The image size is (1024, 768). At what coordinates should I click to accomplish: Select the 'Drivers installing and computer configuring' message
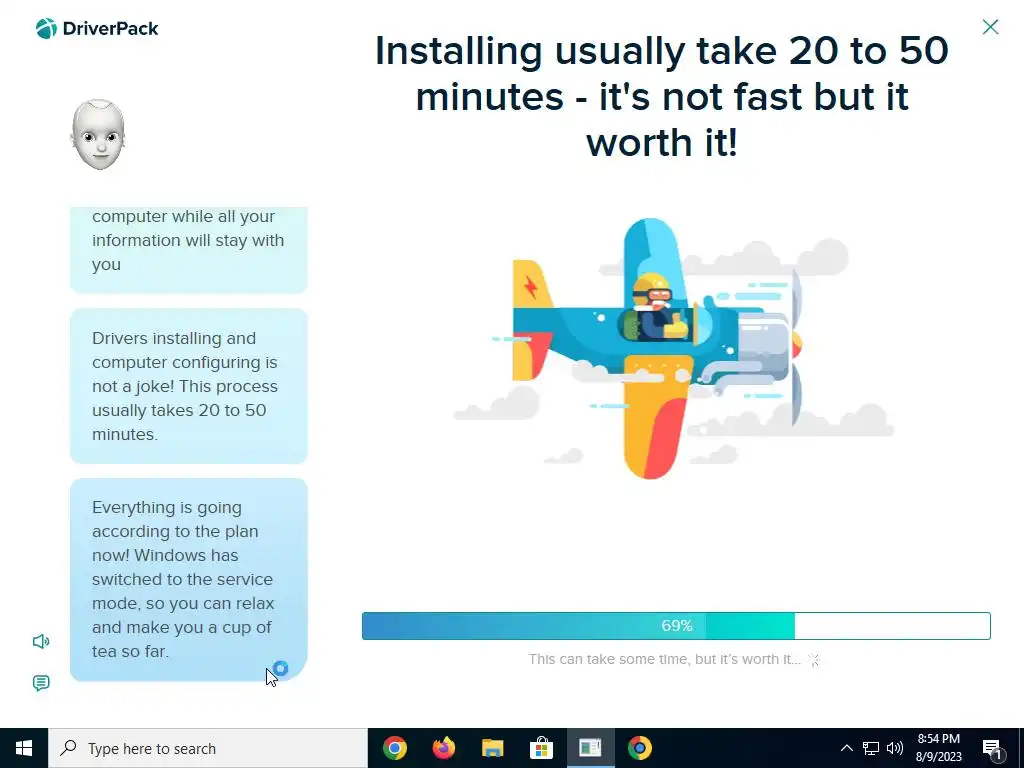[x=189, y=386]
